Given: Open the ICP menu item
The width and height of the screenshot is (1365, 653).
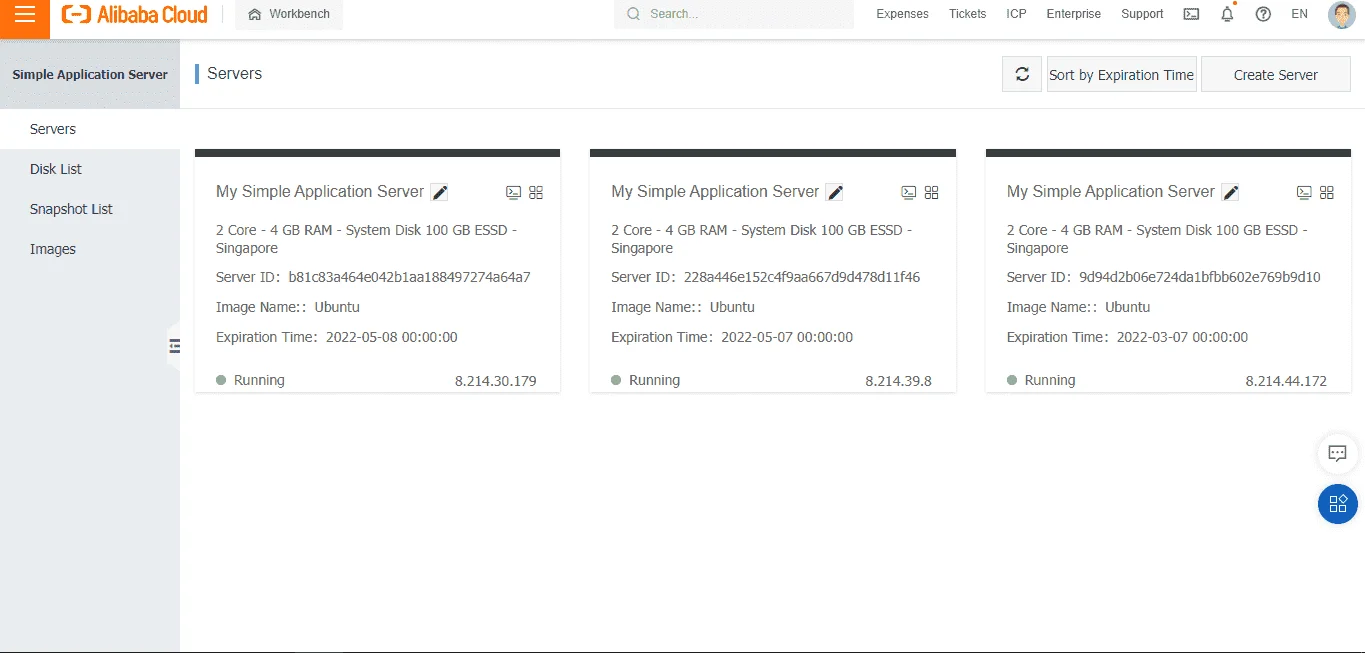Looking at the screenshot, I should coord(1016,14).
